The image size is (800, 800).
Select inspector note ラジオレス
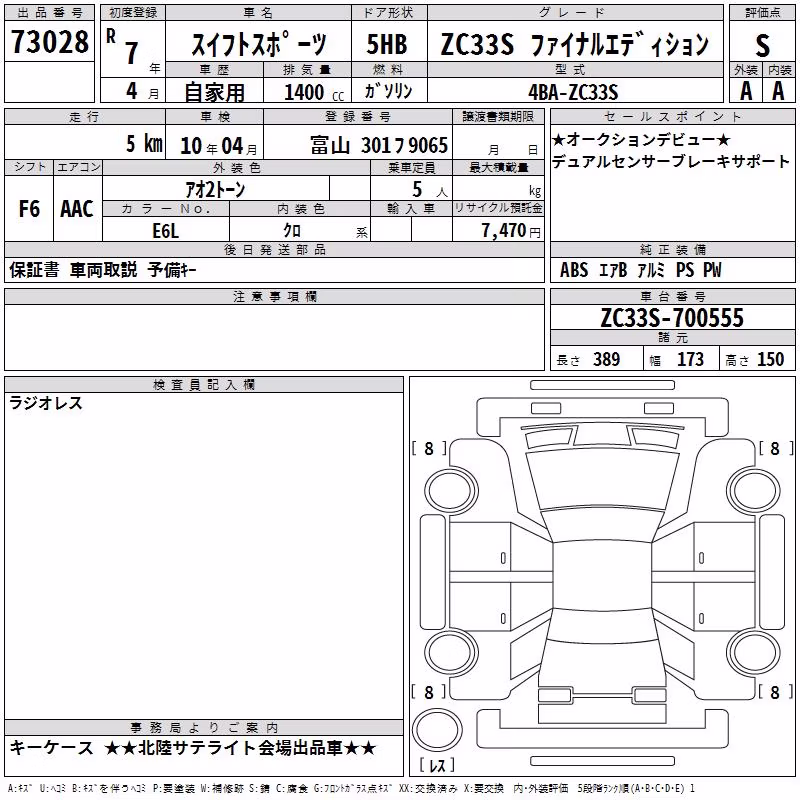[46, 403]
